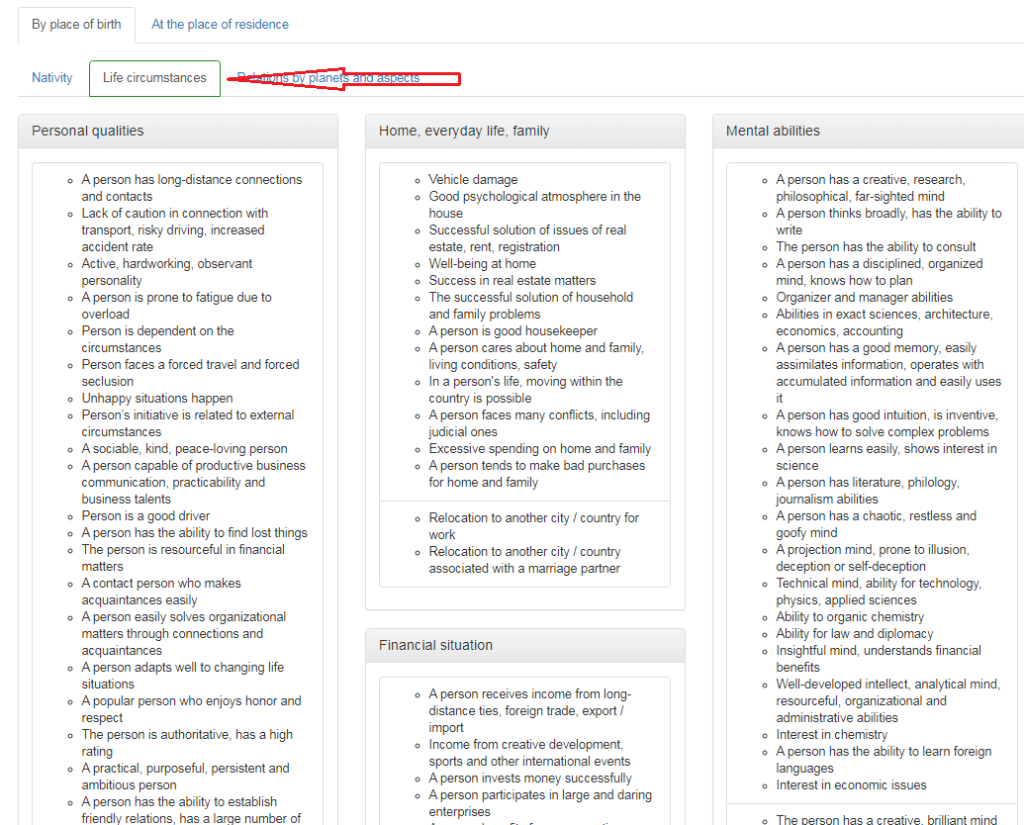
Task: Click 'A person invests money successfully' item
Action: click(530, 778)
